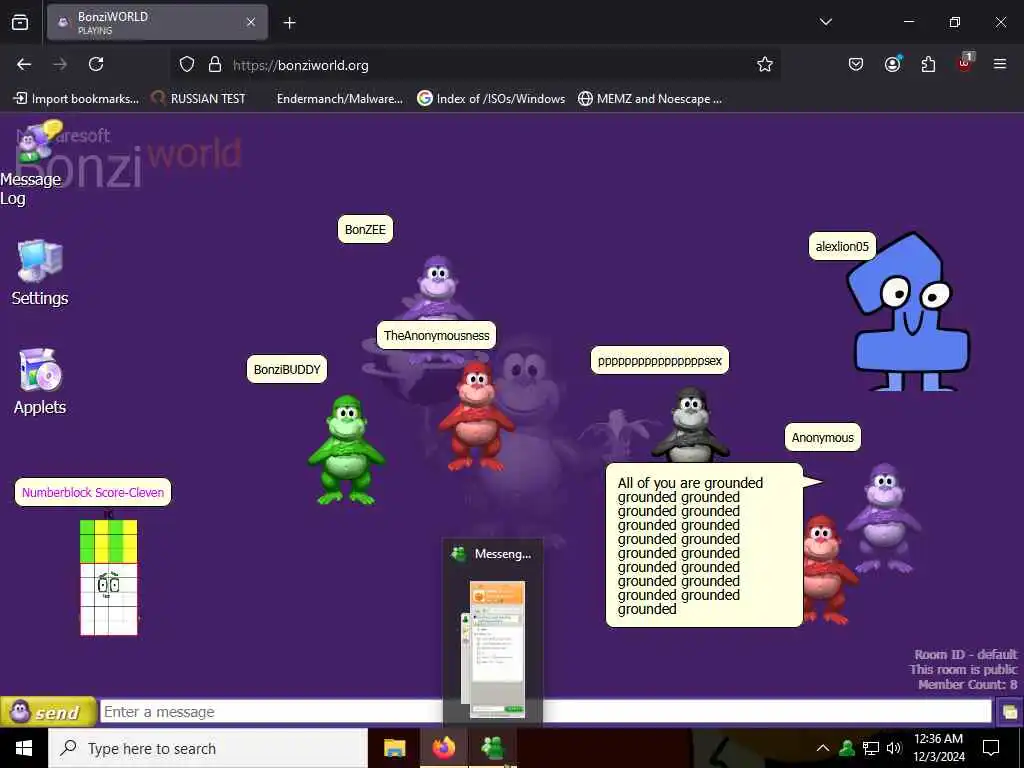Open the extensions puzzle icon
This screenshot has height=768, width=1024.
tap(928, 64)
